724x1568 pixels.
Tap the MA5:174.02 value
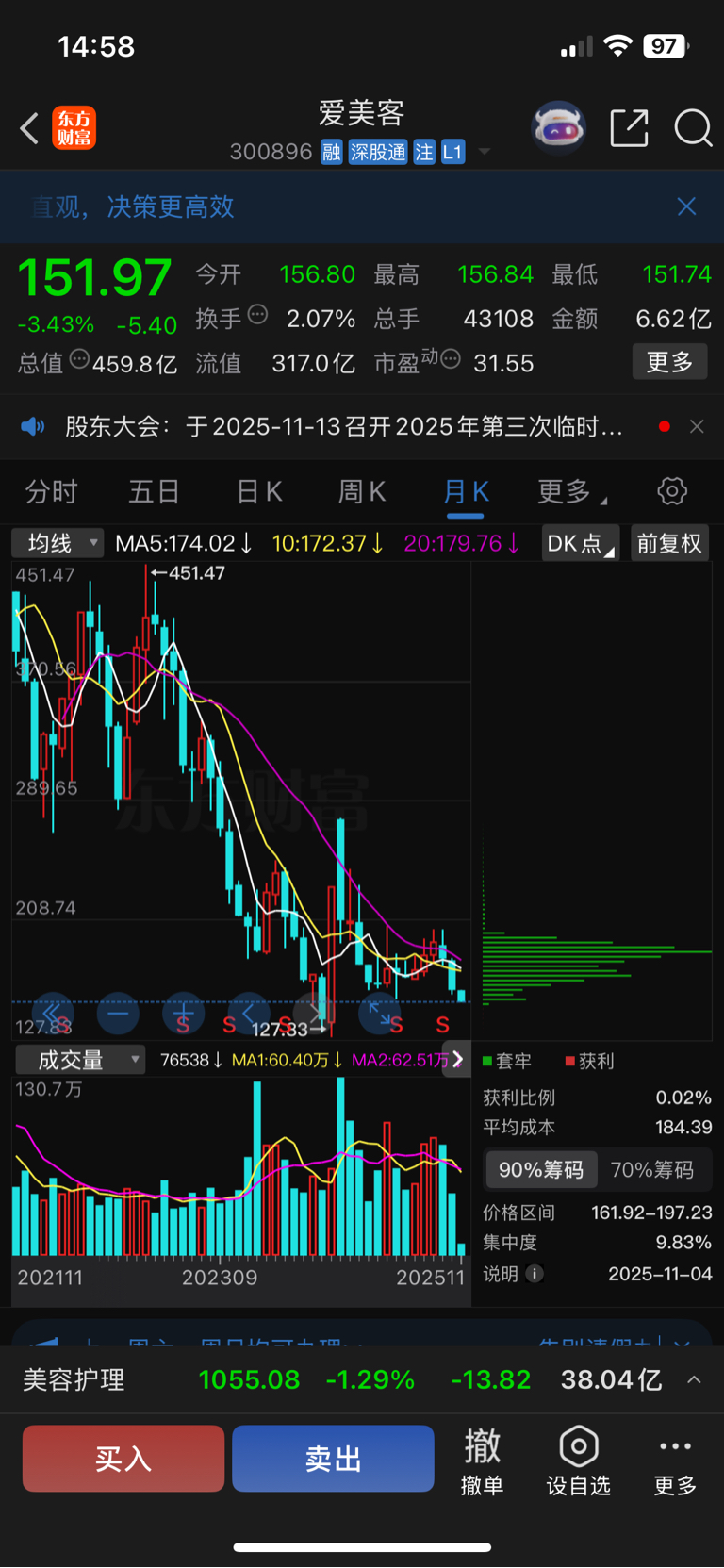pos(183,543)
